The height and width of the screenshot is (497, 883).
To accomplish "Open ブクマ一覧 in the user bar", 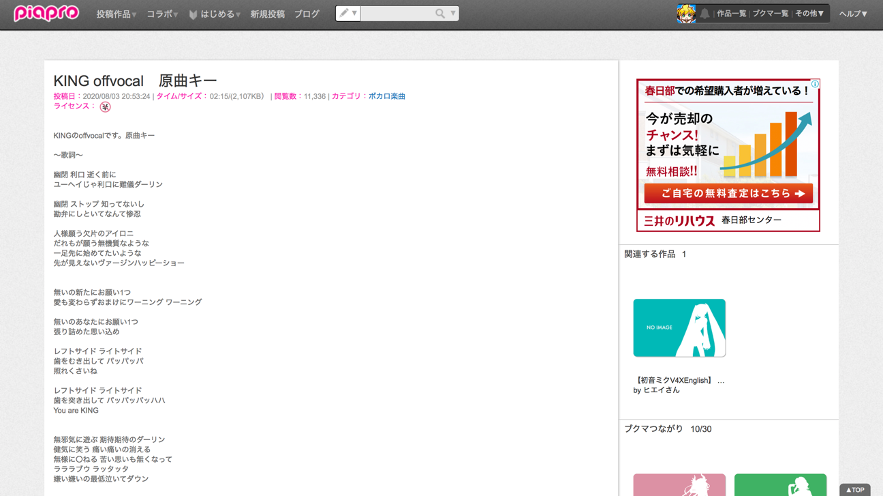I will click(x=770, y=14).
